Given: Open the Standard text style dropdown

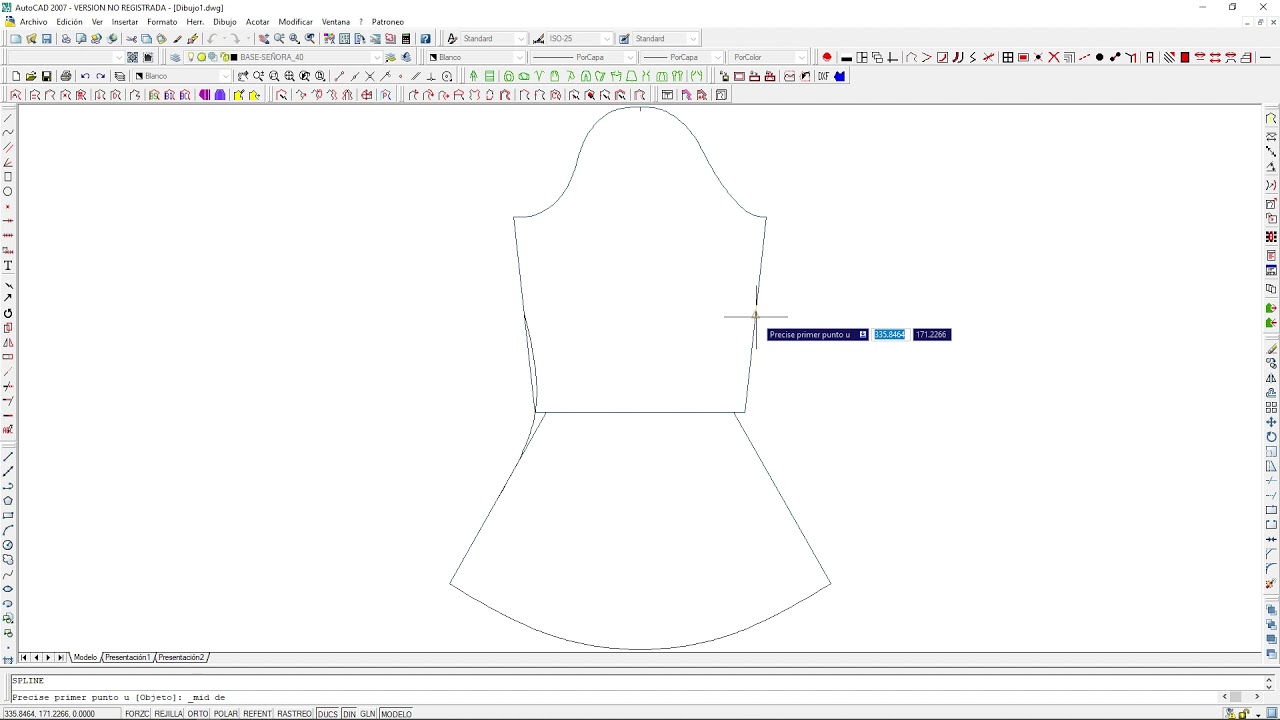Looking at the screenshot, I should (x=520, y=39).
